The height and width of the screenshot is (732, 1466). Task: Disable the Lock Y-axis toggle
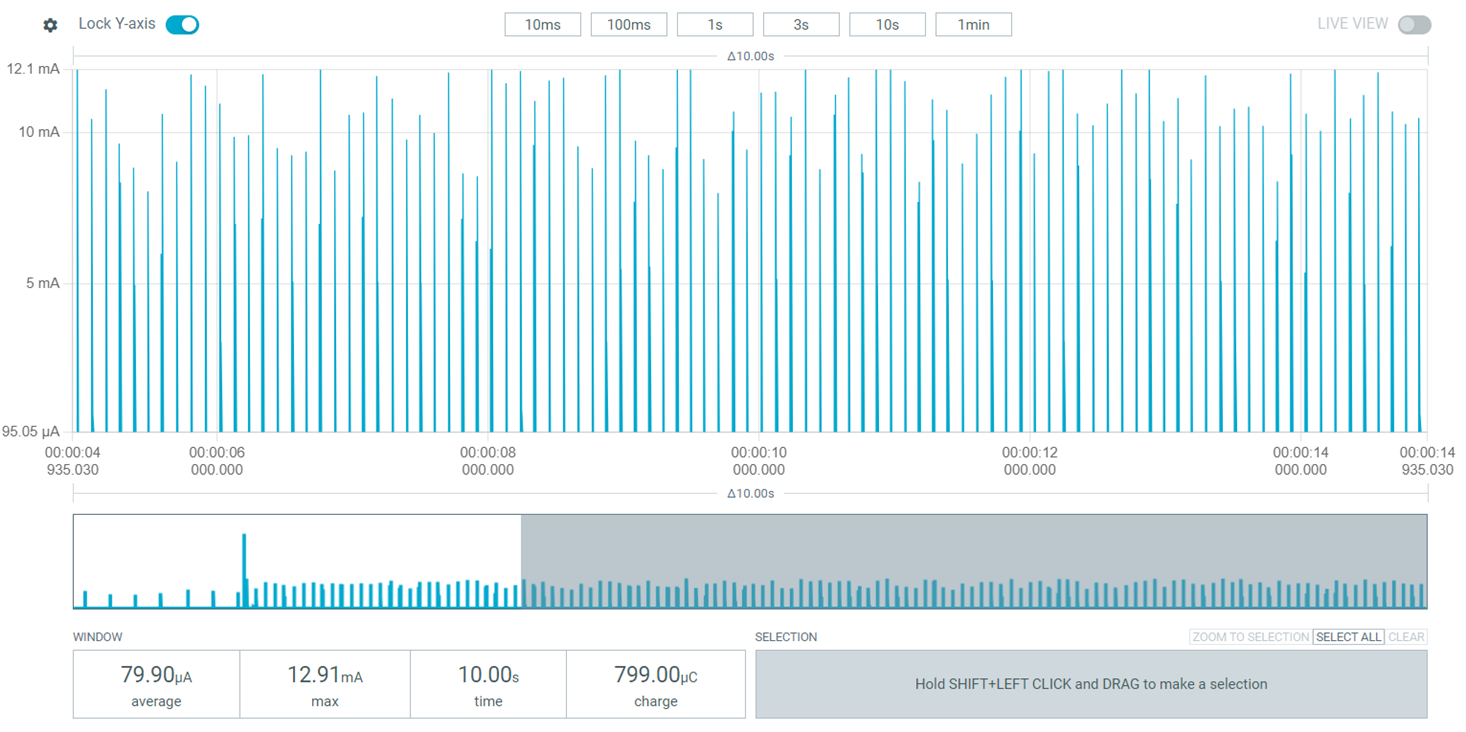click(x=181, y=23)
